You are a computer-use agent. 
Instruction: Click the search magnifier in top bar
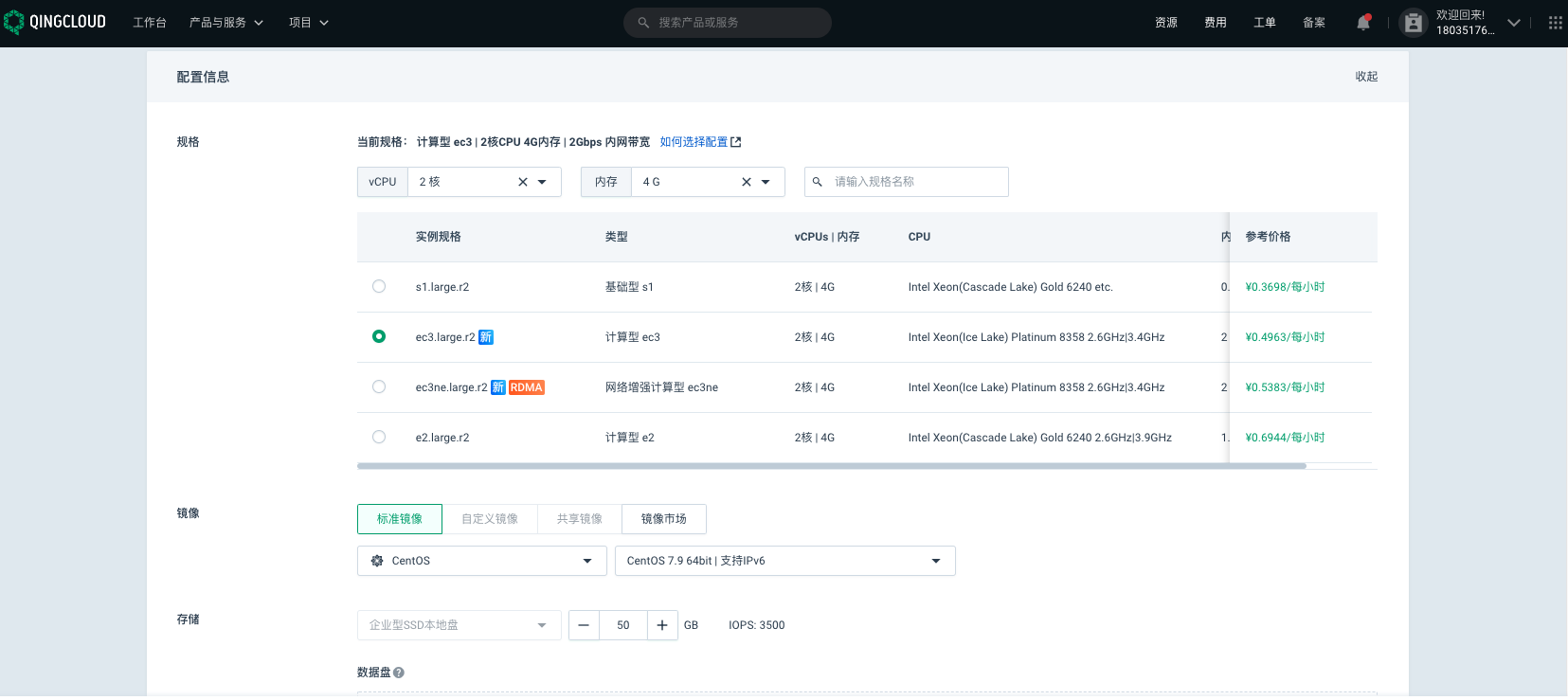(x=643, y=23)
